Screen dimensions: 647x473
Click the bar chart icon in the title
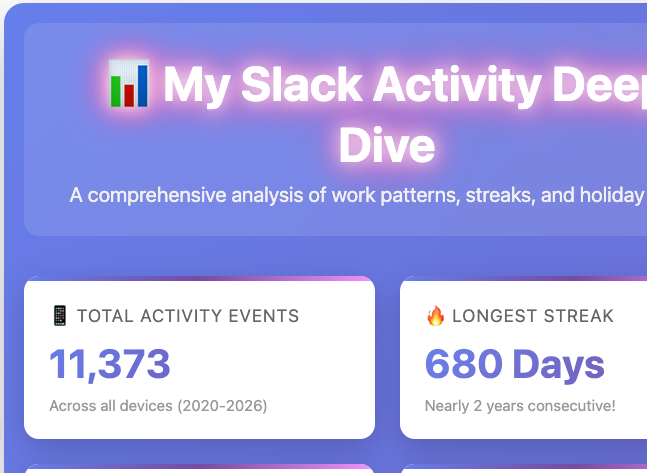pos(129,85)
